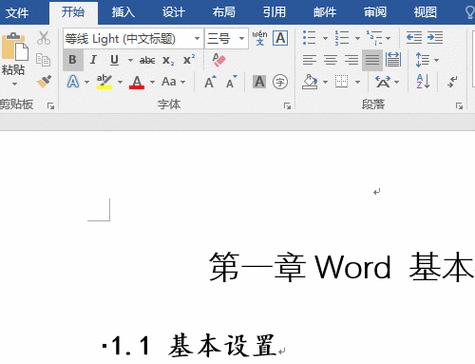Open Clipboard pane dialog launcher
Screen dimensions: 475x364
[x=51, y=106]
